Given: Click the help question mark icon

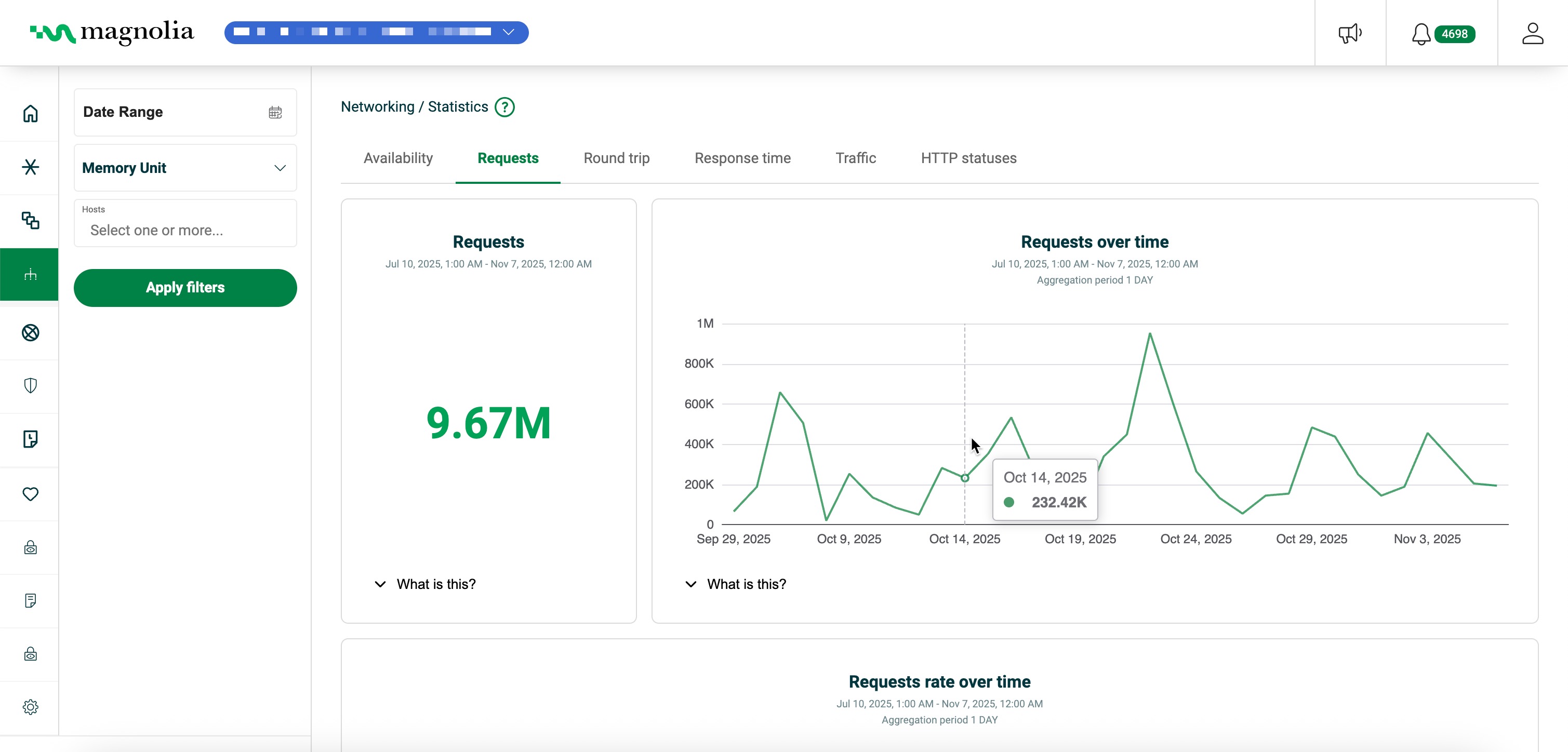Looking at the screenshot, I should (x=504, y=107).
